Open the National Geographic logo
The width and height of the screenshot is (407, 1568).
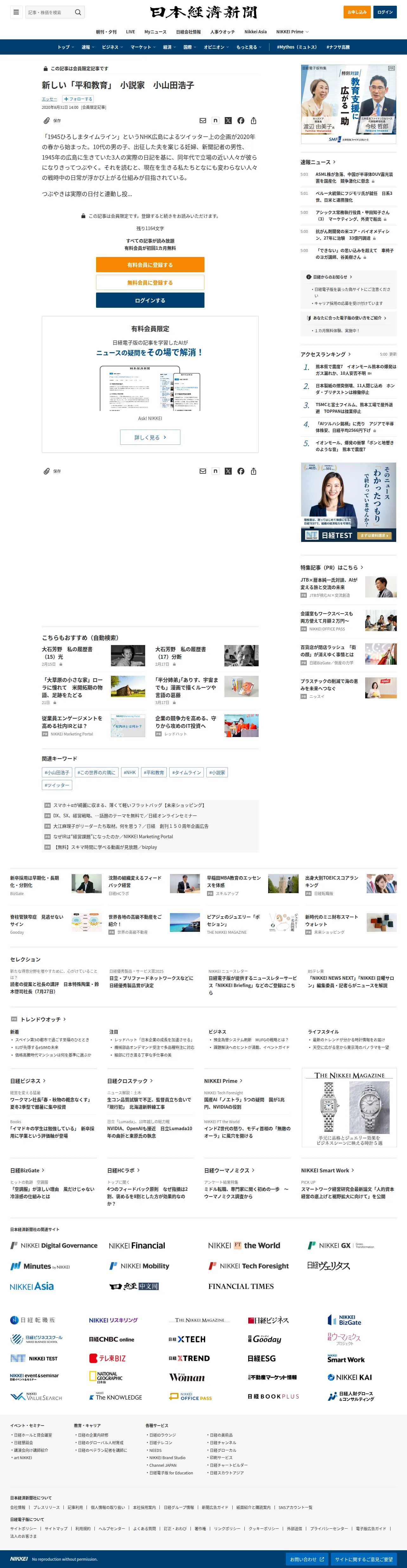tap(106, 1378)
